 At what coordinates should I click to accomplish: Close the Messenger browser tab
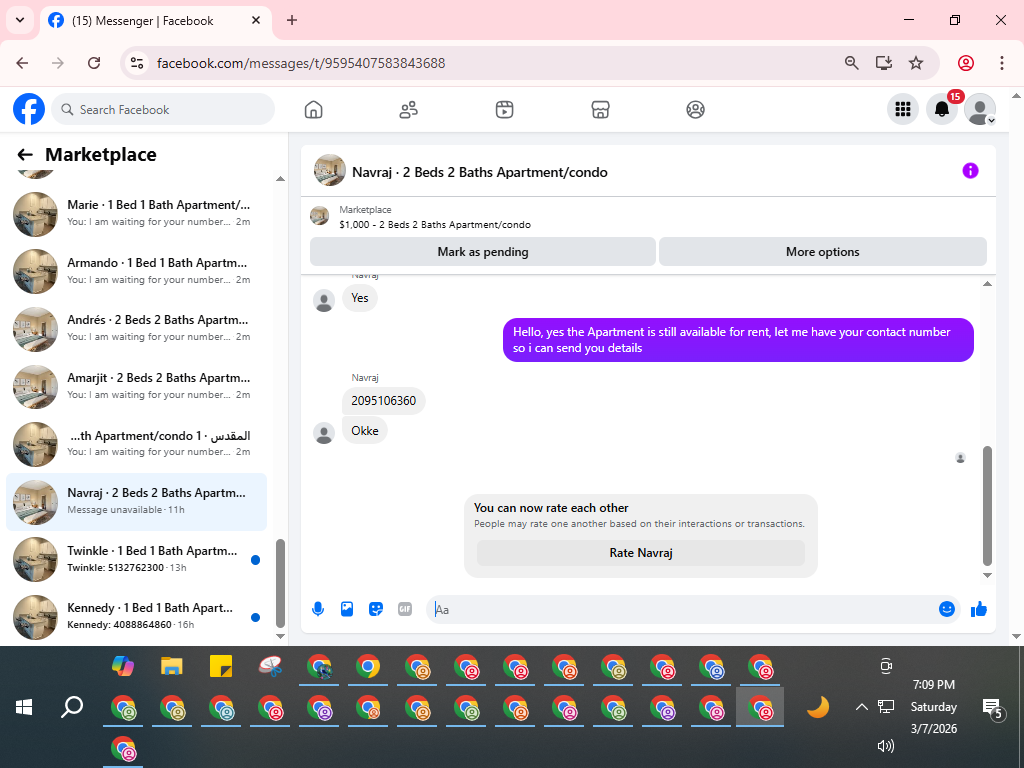(x=256, y=20)
